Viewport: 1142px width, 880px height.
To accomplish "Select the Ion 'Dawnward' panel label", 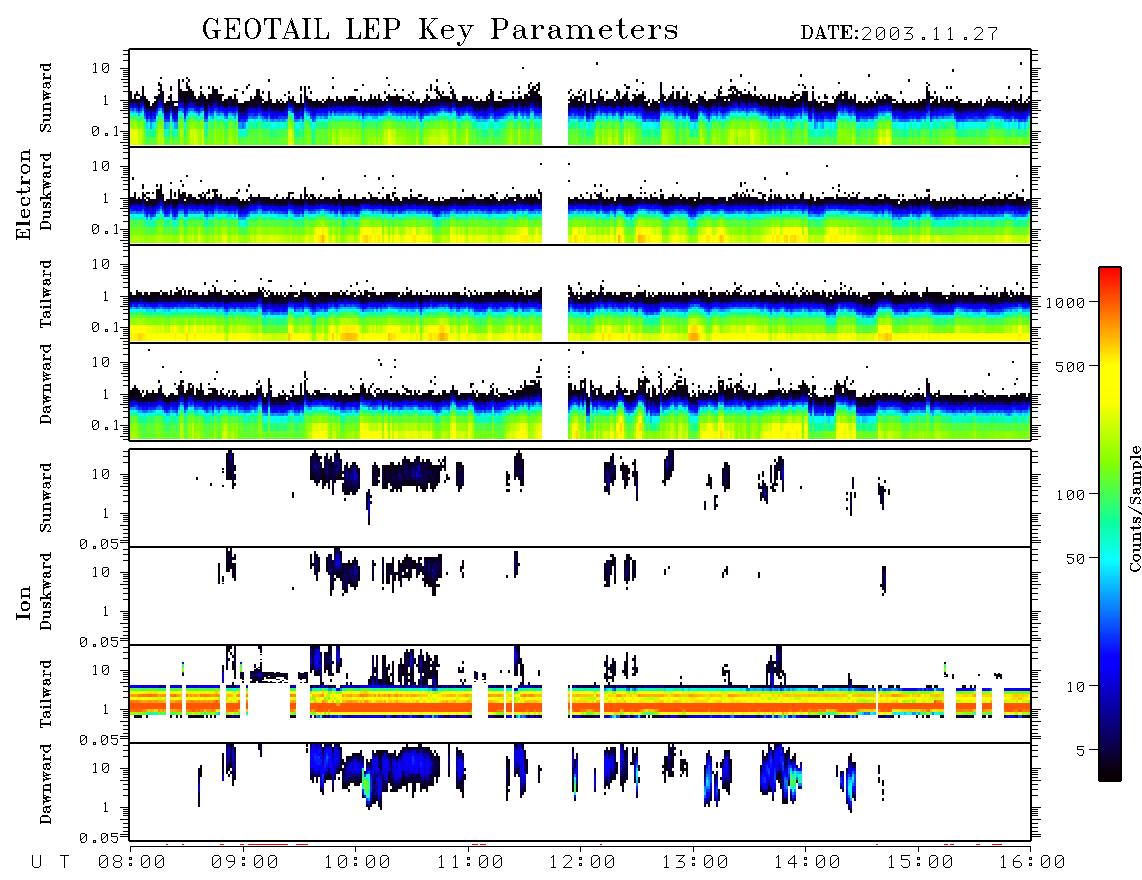I will (46, 784).
